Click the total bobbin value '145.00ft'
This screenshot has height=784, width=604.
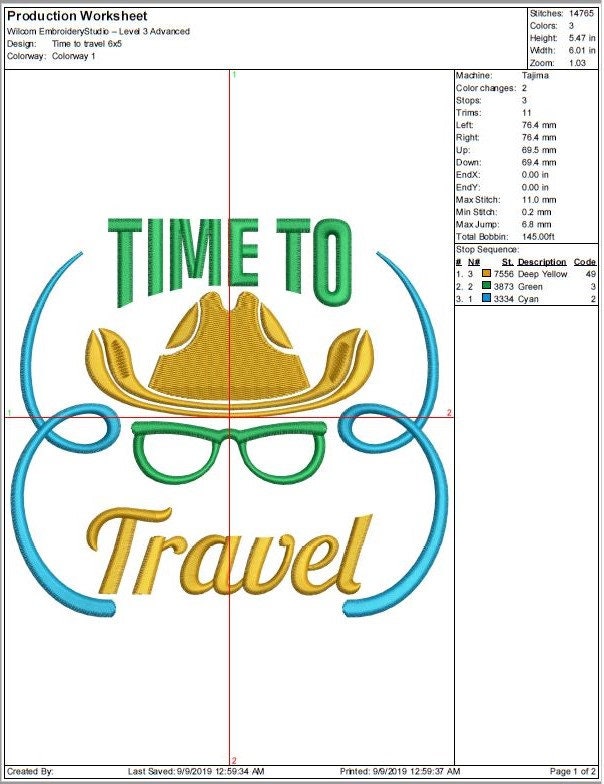click(538, 237)
